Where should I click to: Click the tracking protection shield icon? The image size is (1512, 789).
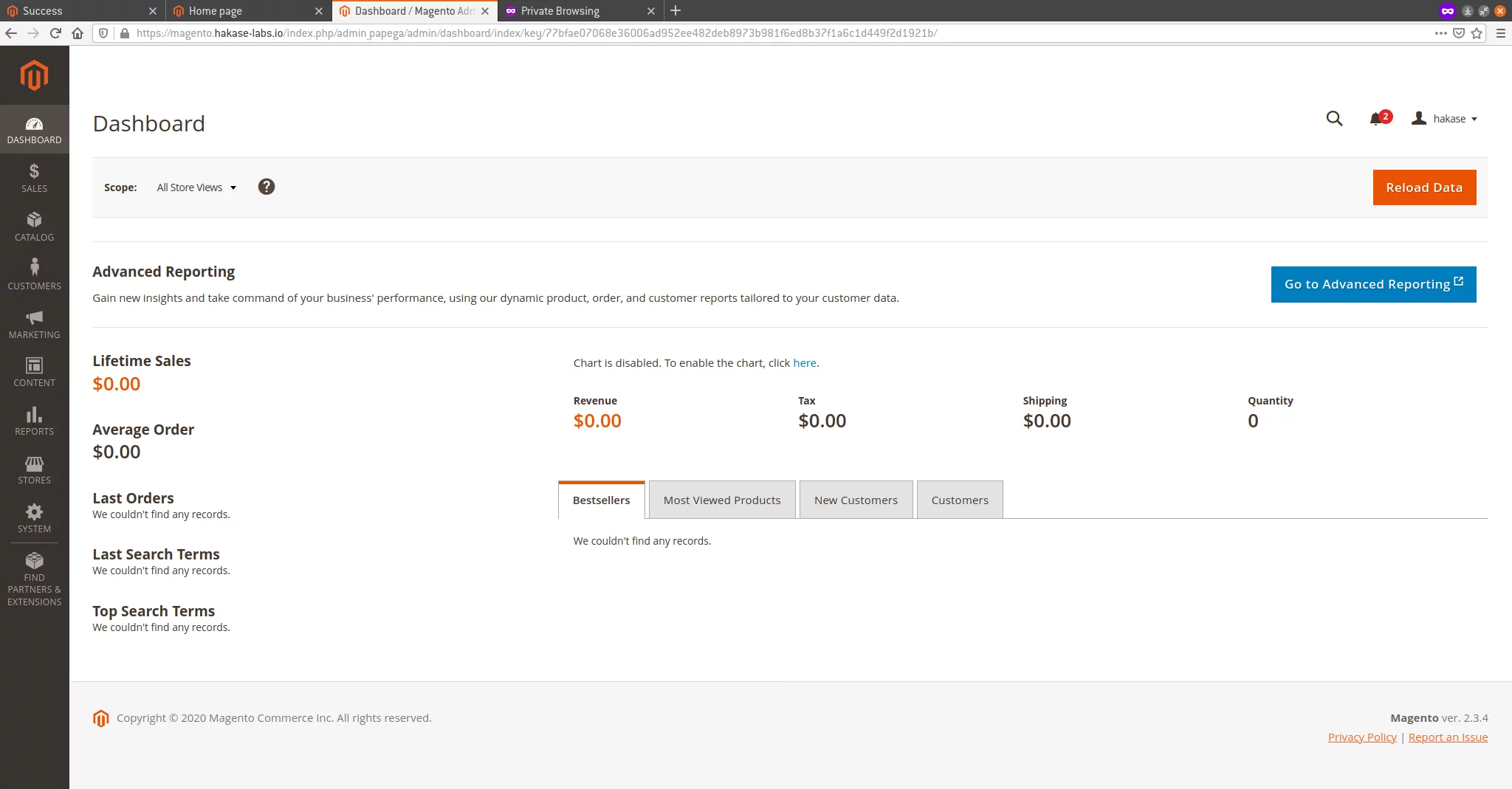[x=103, y=32]
